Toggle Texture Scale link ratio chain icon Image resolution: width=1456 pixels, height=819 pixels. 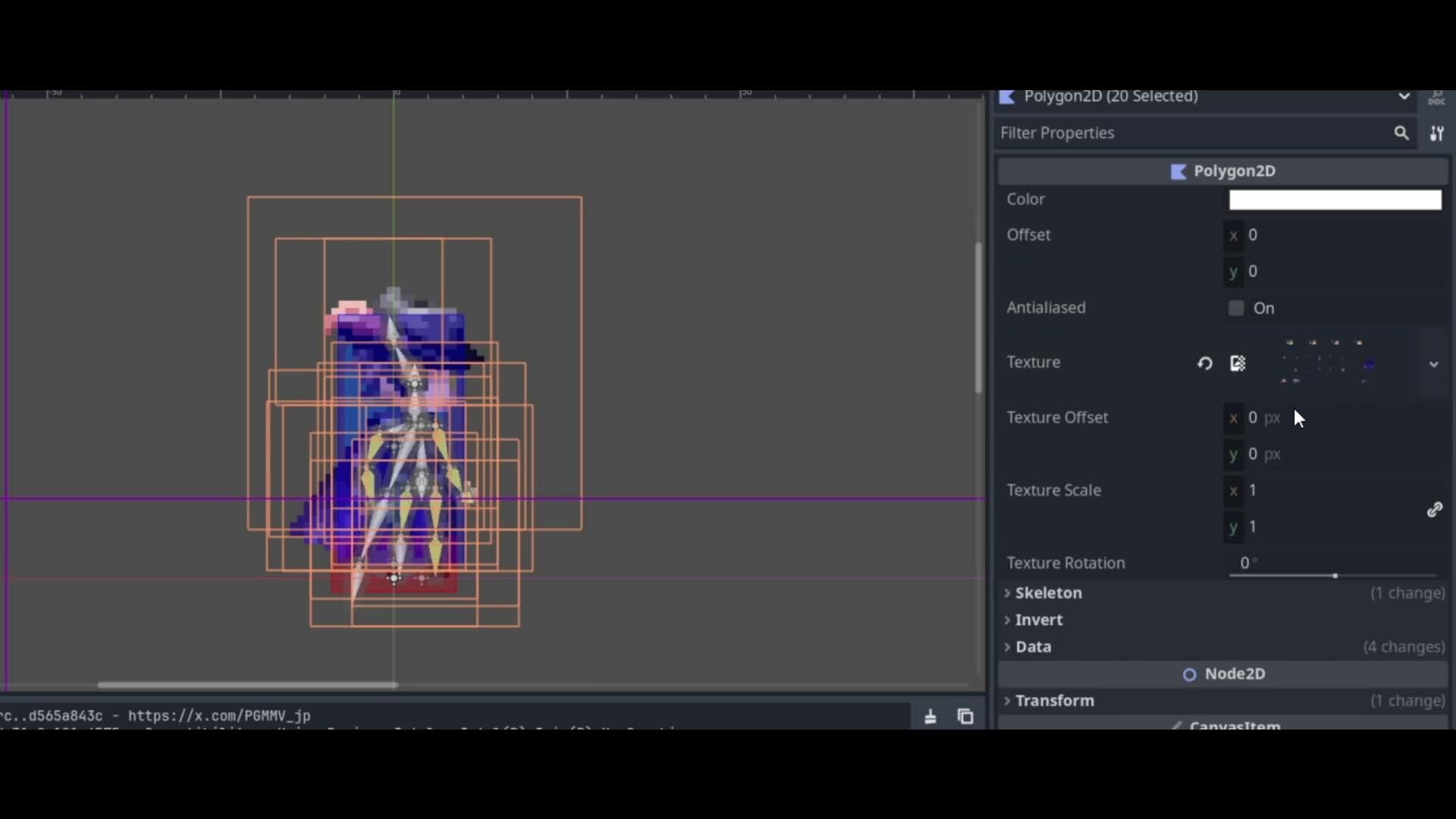(1434, 510)
